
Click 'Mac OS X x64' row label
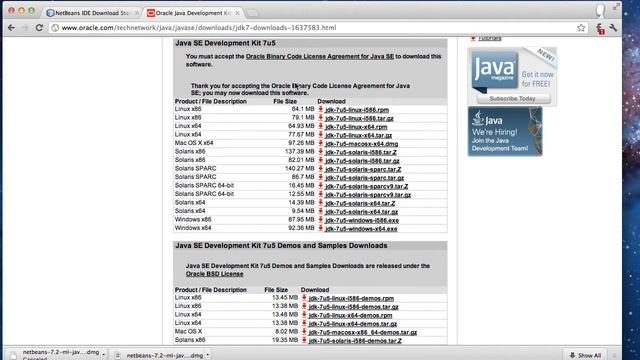tap(194, 143)
